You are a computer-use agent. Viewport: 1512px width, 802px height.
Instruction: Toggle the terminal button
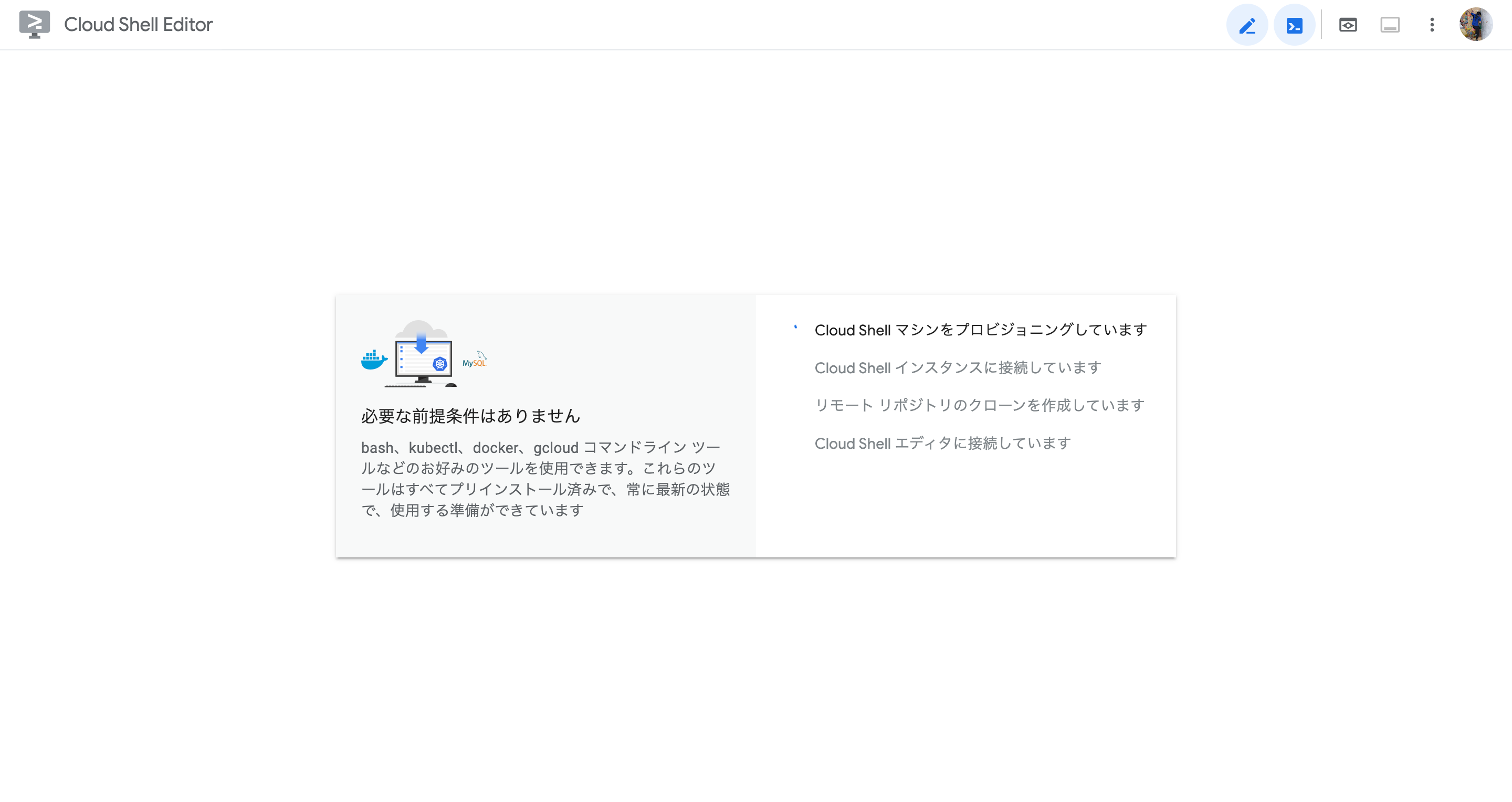[1294, 25]
